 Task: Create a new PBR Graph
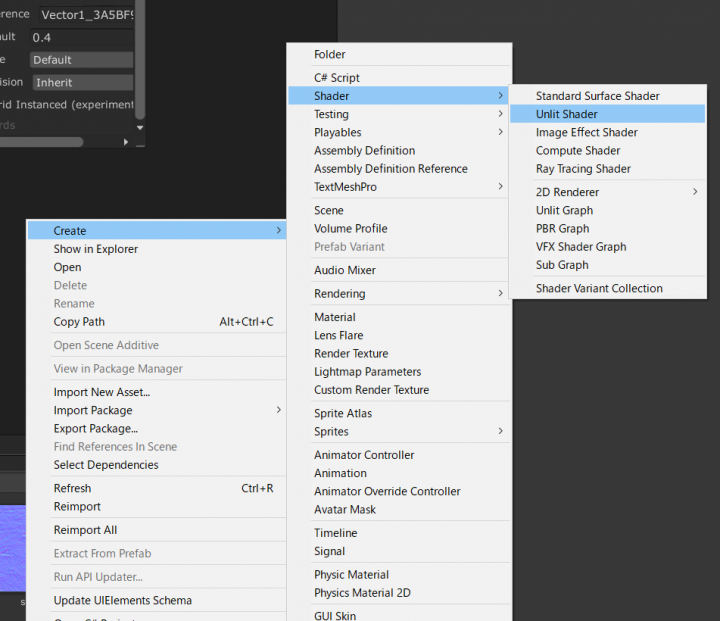562,229
